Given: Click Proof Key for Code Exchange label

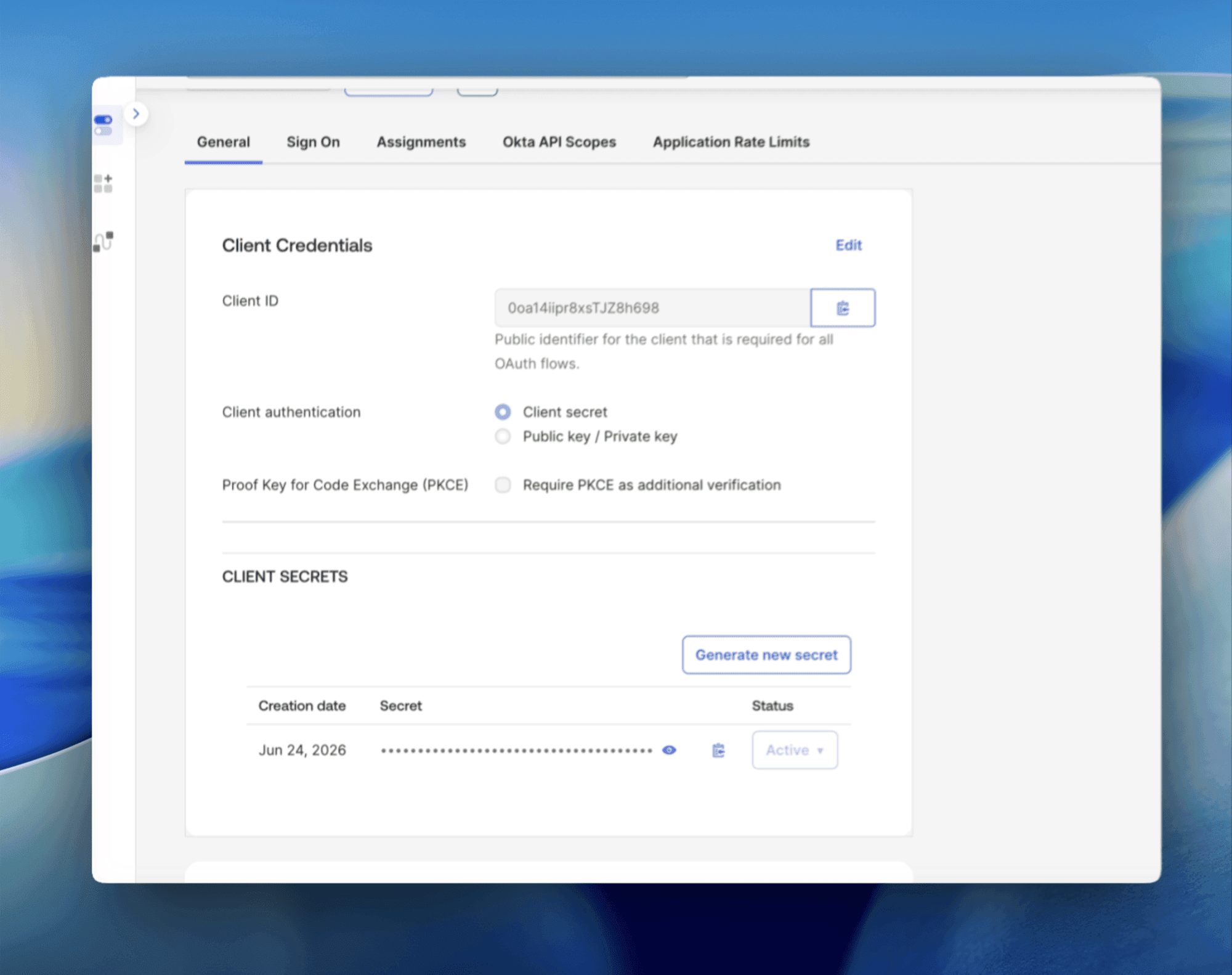Looking at the screenshot, I should coord(345,485).
